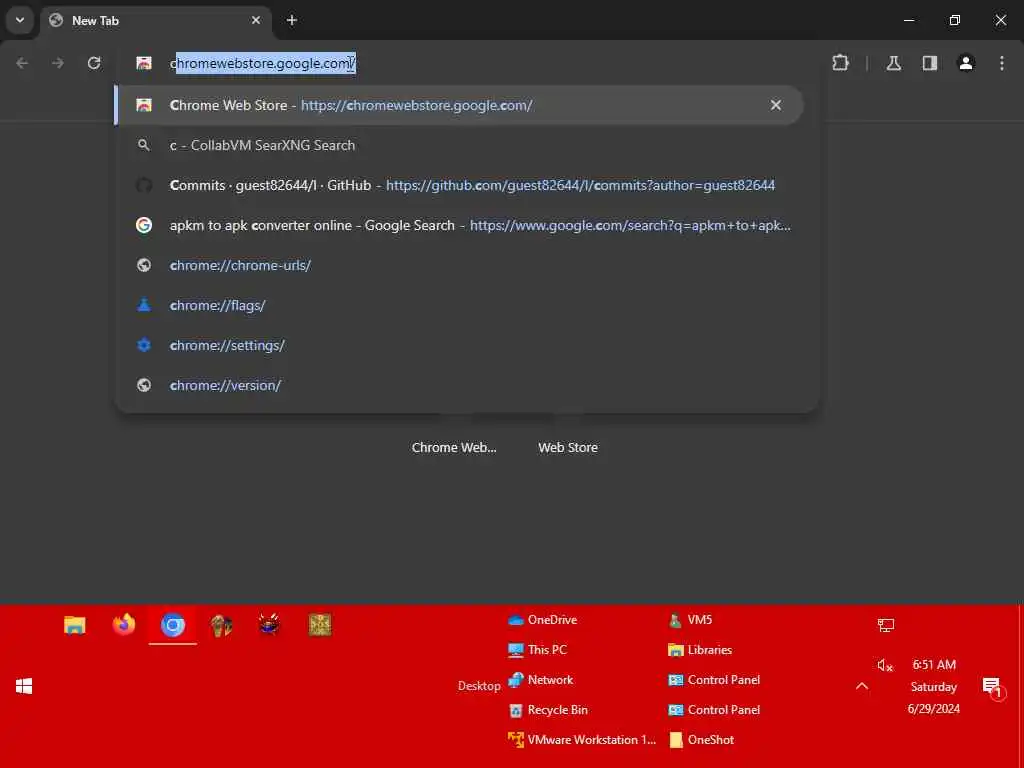Click the 6:51 AM clock
1024x768 pixels.
coord(934,665)
